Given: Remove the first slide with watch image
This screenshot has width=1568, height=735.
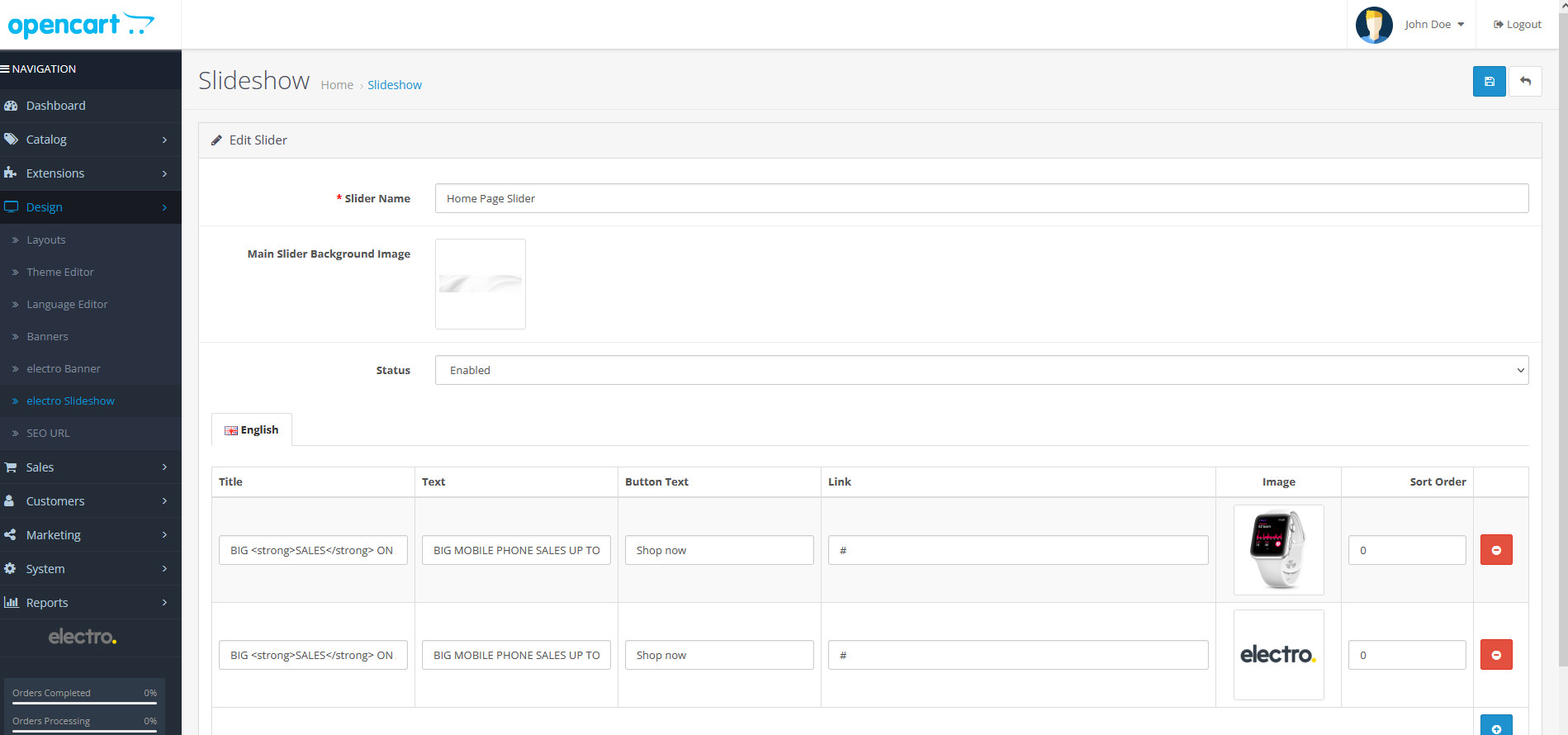Looking at the screenshot, I should tap(1496, 550).
